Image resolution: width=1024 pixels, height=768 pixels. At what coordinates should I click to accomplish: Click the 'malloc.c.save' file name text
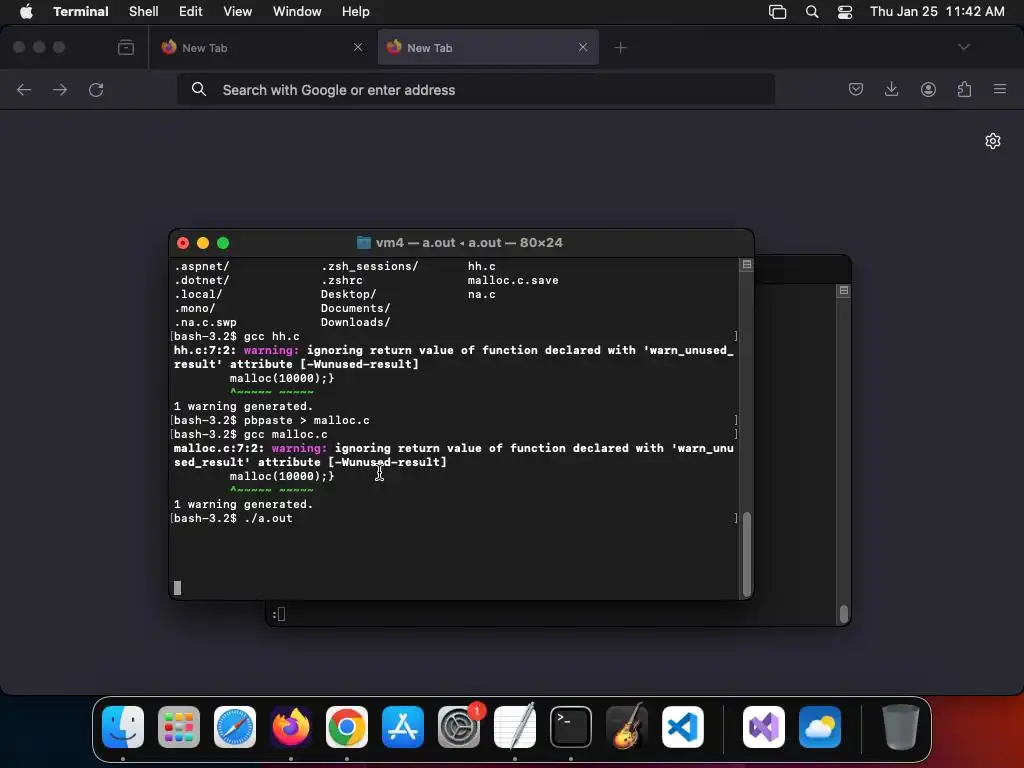coord(513,280)
